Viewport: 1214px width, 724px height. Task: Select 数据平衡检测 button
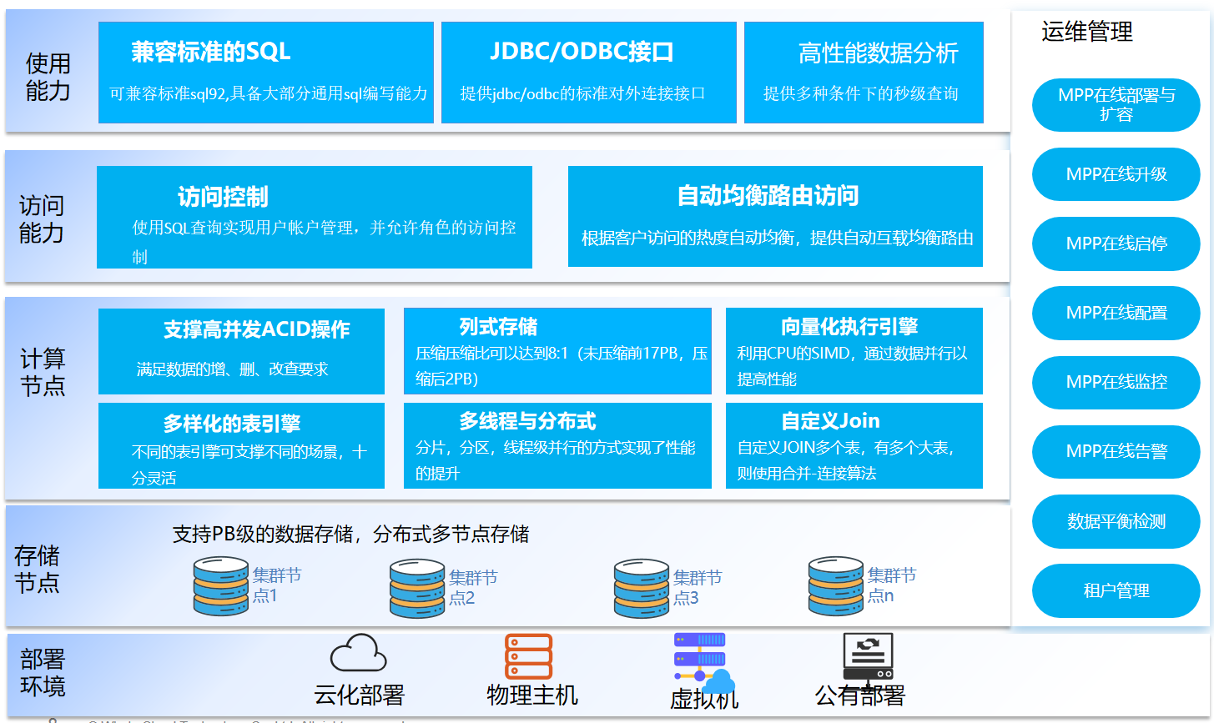click(1116, 521)
